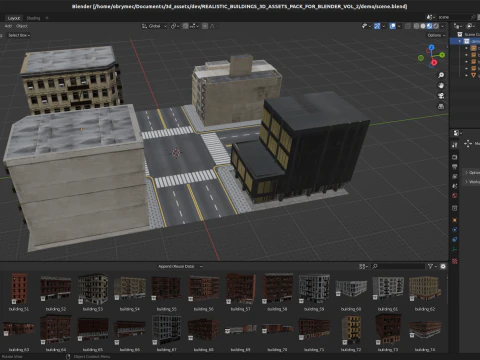Open View Layer properties tab
480x360 pixels.
[x=455, y=176]
